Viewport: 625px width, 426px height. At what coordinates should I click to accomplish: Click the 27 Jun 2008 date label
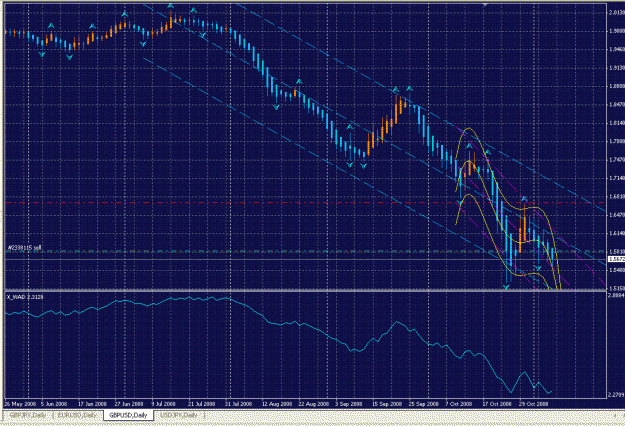pos(129,404)
